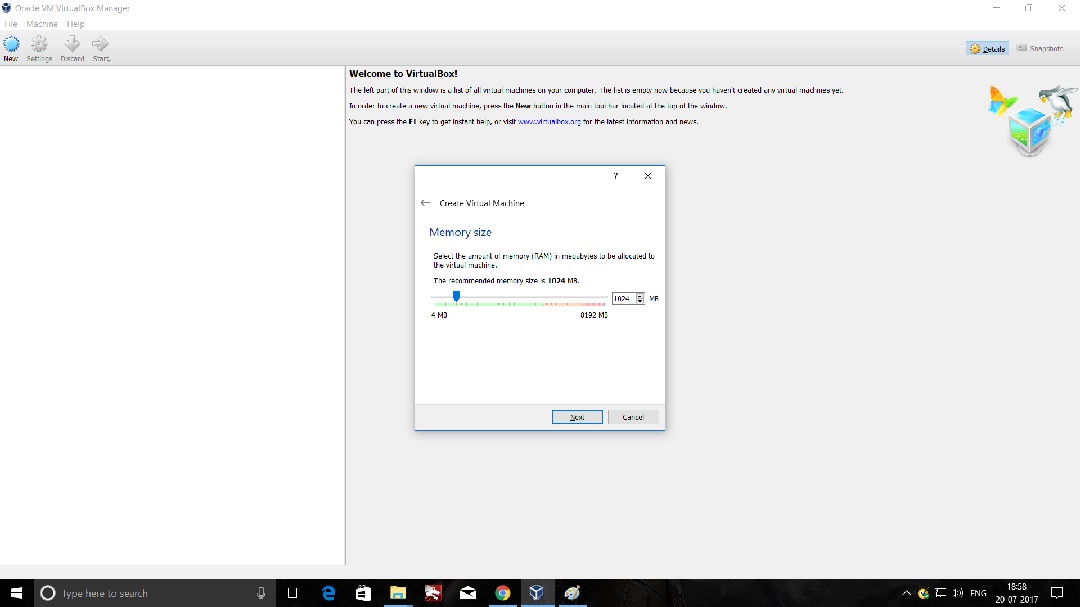Image resolution: width=1080 pixels, height=607 pixels.
Task: Open the File menu
Action: 11,23
